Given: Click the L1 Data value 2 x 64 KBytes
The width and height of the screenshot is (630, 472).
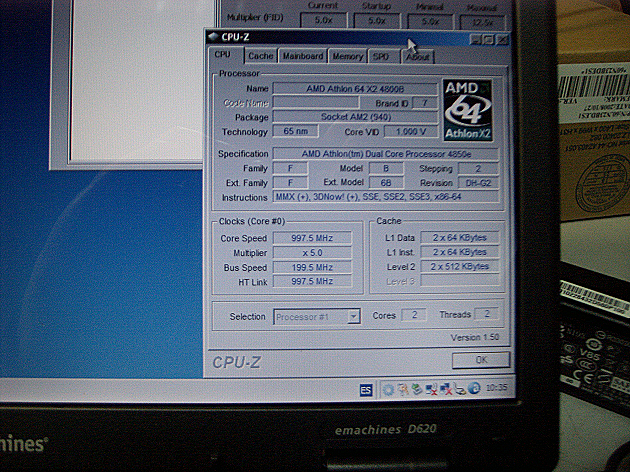Looking at the screenshot, I should pos(460,237).
